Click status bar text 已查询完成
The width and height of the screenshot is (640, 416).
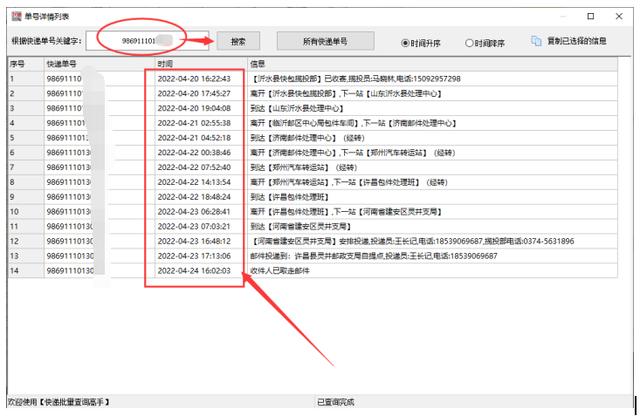point(336,402)
